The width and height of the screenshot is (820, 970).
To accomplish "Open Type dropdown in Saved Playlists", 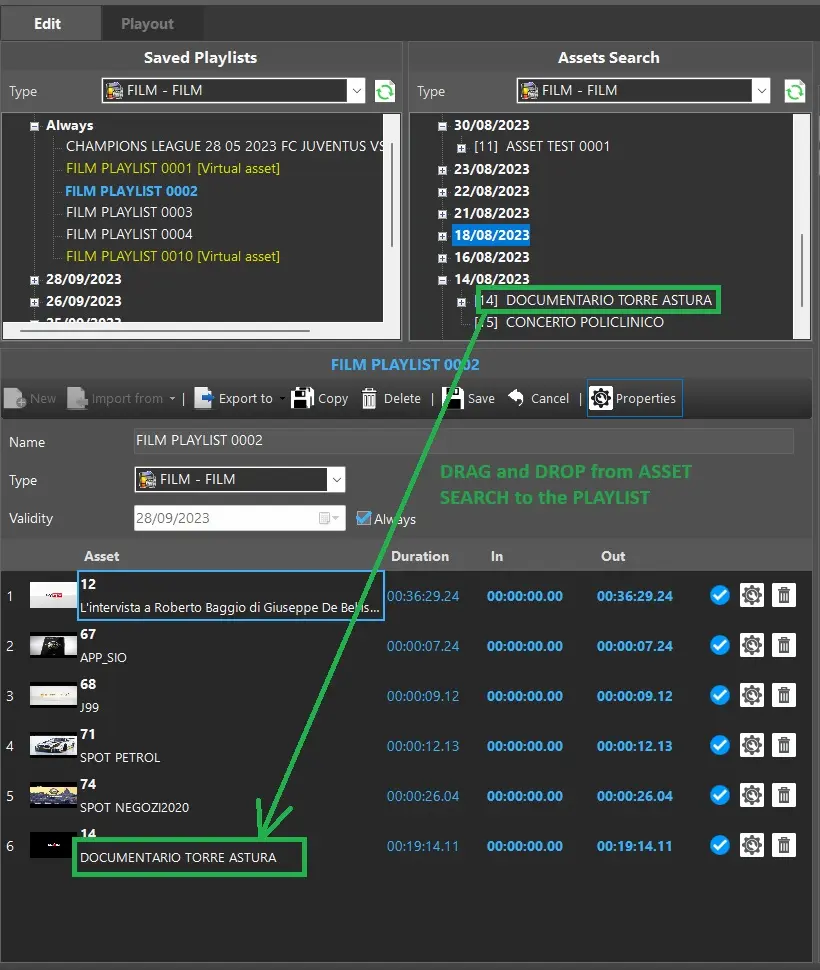I will coord(357,91).
